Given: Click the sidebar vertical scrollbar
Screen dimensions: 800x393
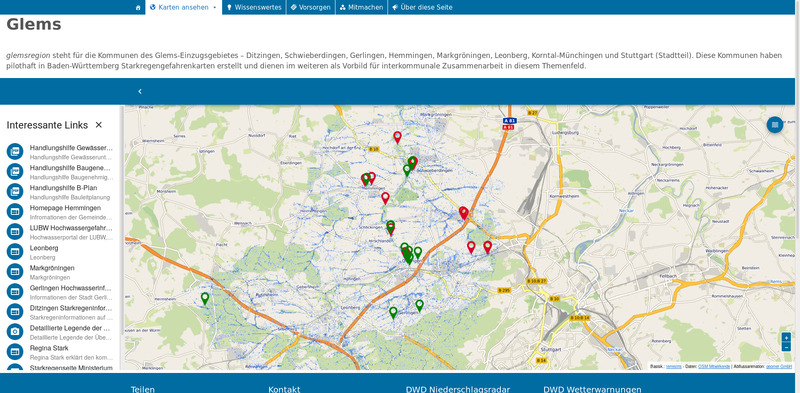Looking at the screenshot, I should pos(121,237).
